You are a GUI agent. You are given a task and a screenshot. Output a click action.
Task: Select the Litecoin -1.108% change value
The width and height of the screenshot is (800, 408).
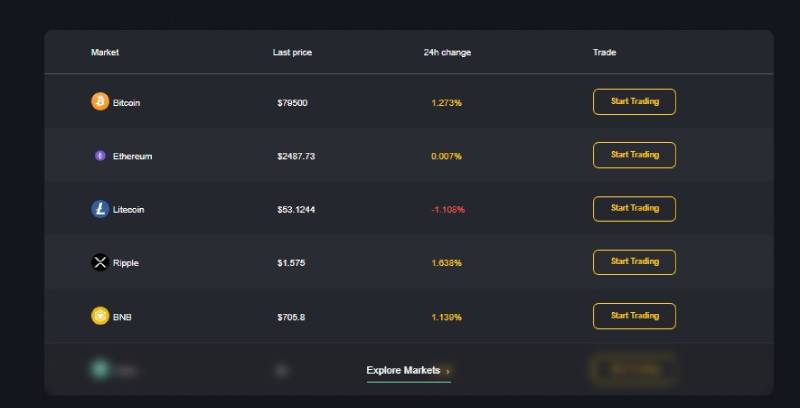[x=448, y=210]
